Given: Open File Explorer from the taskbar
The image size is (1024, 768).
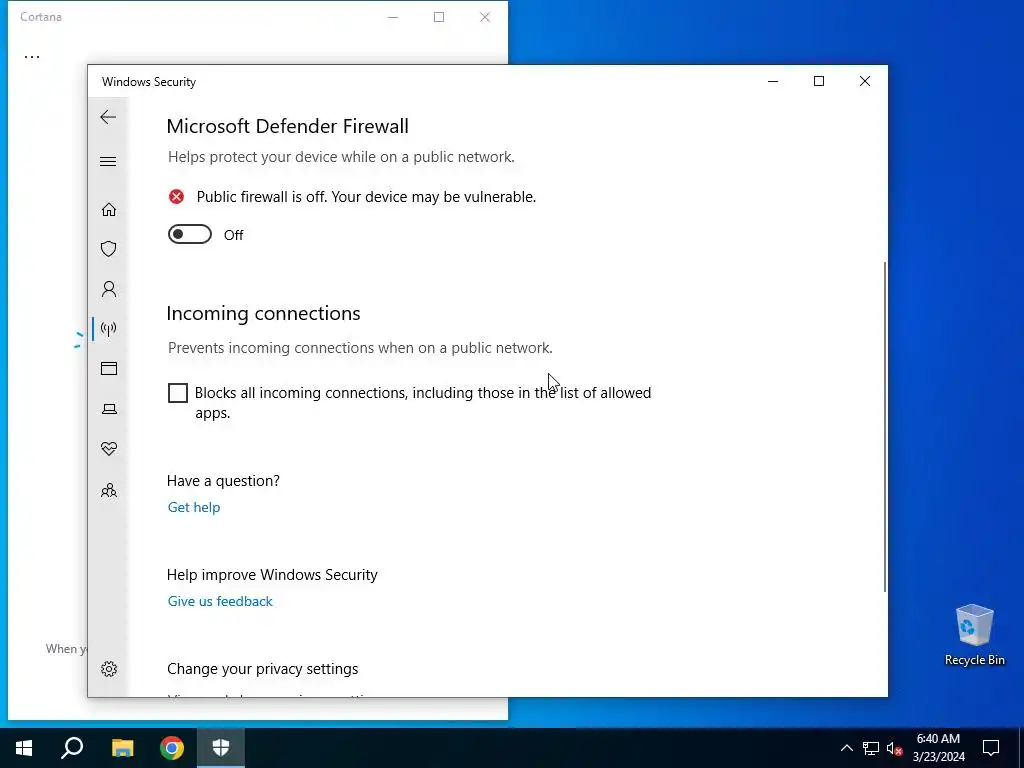Looking at the screenshot, I should point(122,748).
